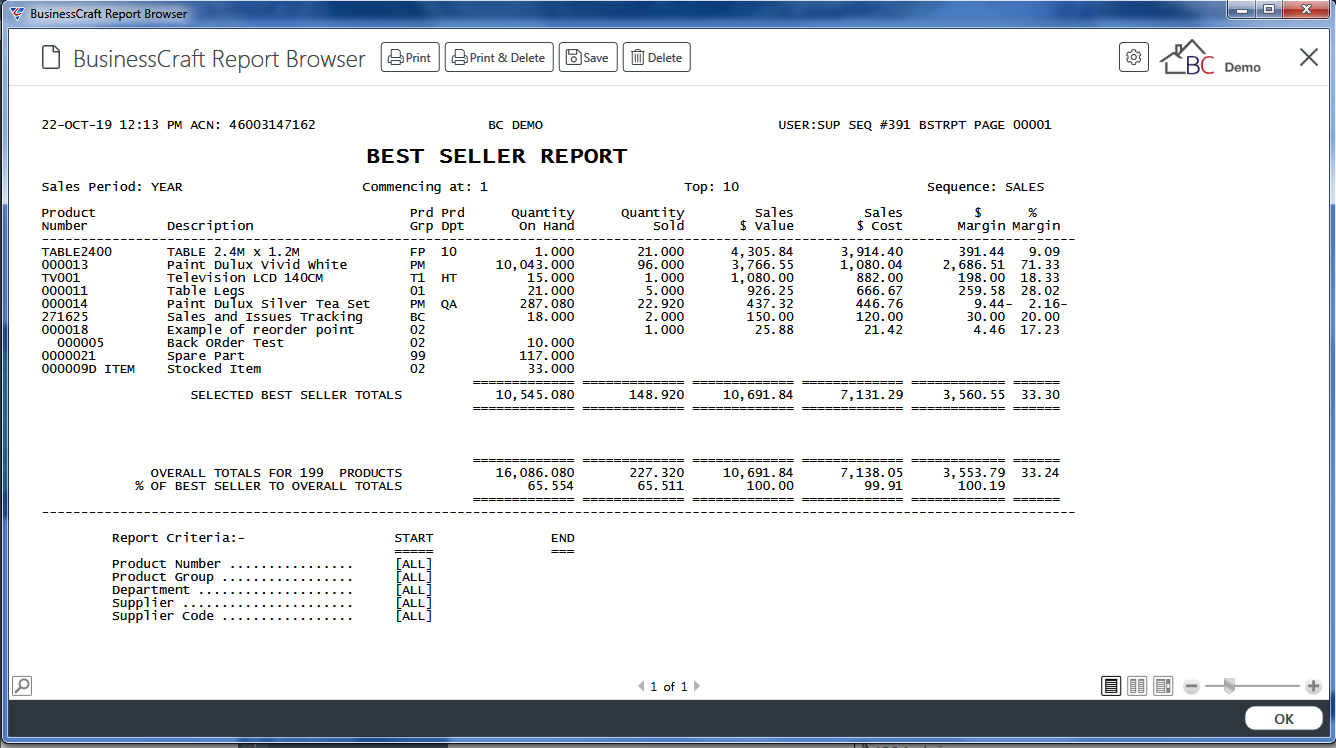The width and height of the screenshot is (1336, 748).
Task: Click Report Criteria heading
Action: tap(178, 538)
